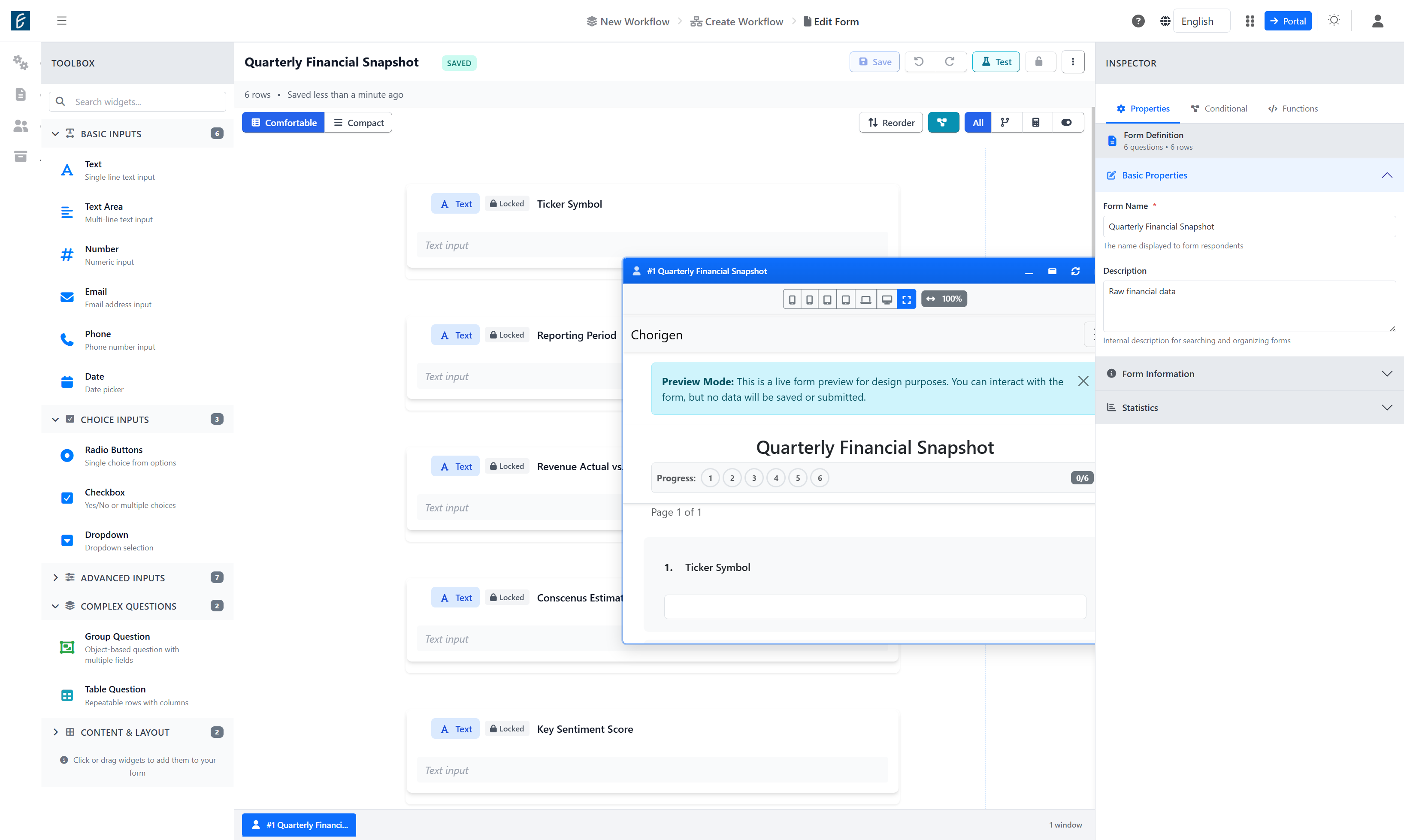Open the apps grid icon in top bar
Screen dimensions: 1404x840
point(1250,21)
